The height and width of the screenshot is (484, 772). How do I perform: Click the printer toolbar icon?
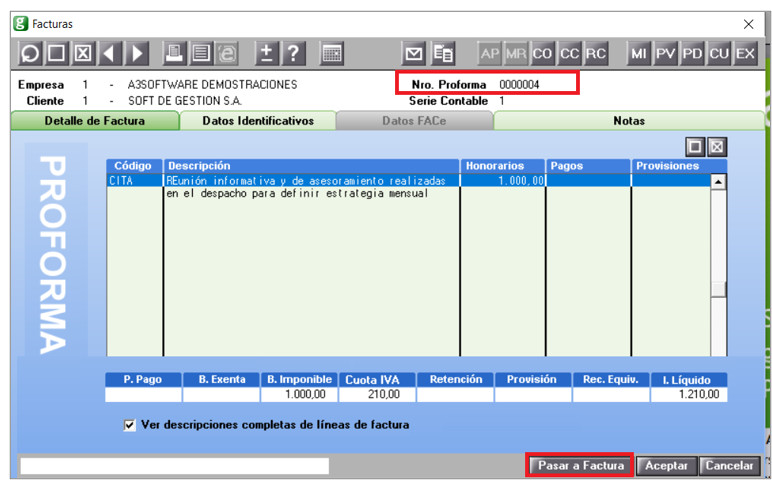[x=174, y=53]
